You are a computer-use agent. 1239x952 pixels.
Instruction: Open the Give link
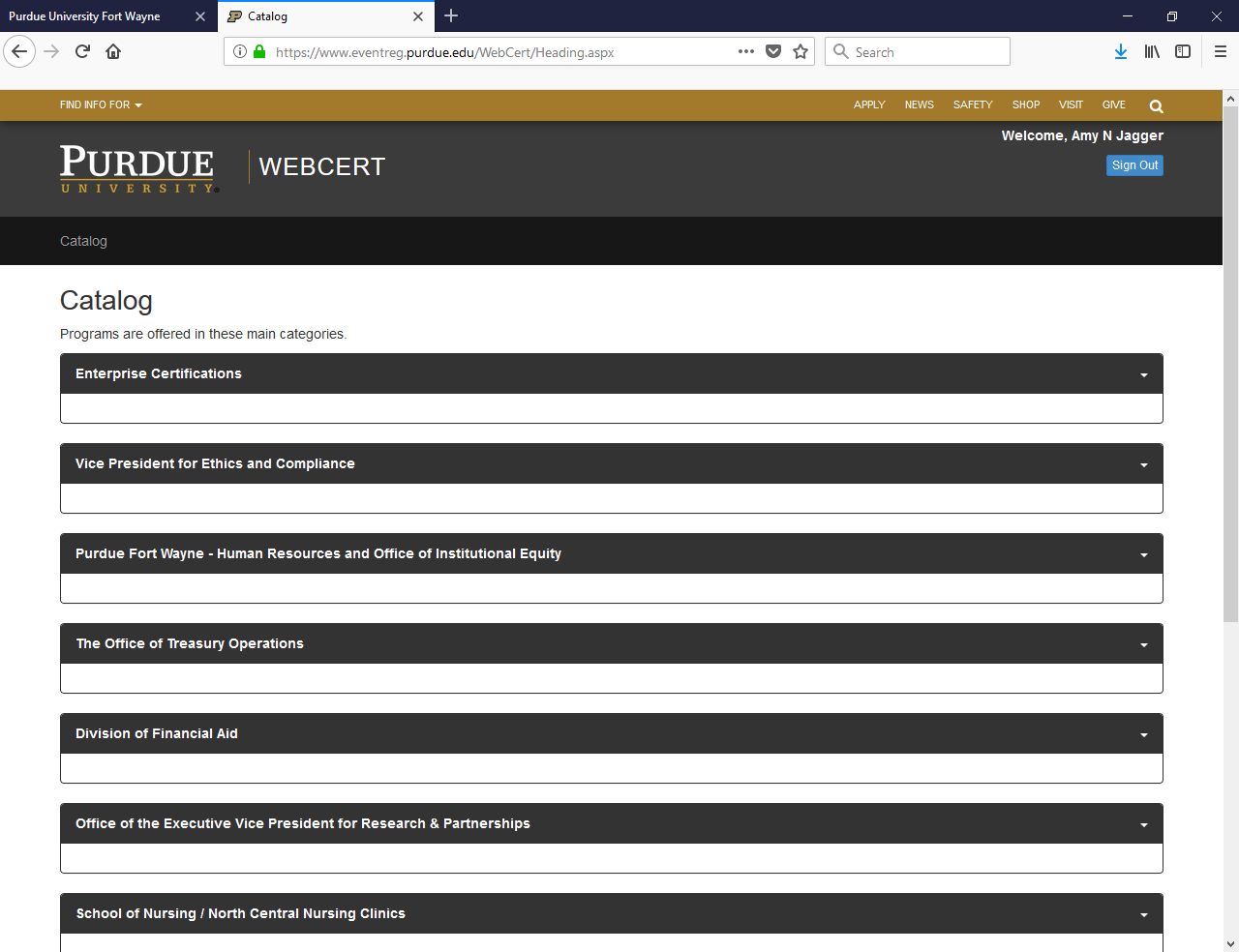pos(1114,104)
